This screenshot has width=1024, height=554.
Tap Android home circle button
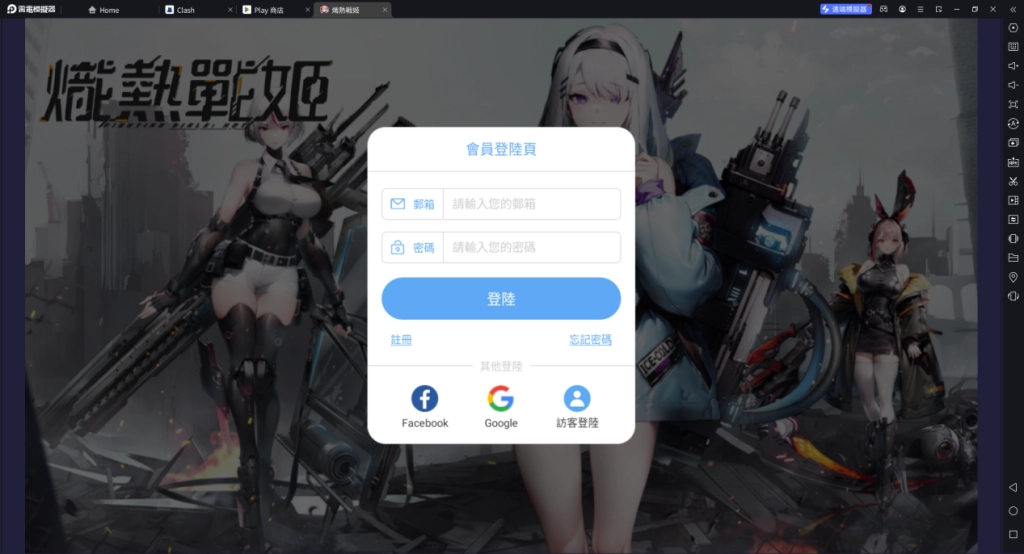[1013, 511]
